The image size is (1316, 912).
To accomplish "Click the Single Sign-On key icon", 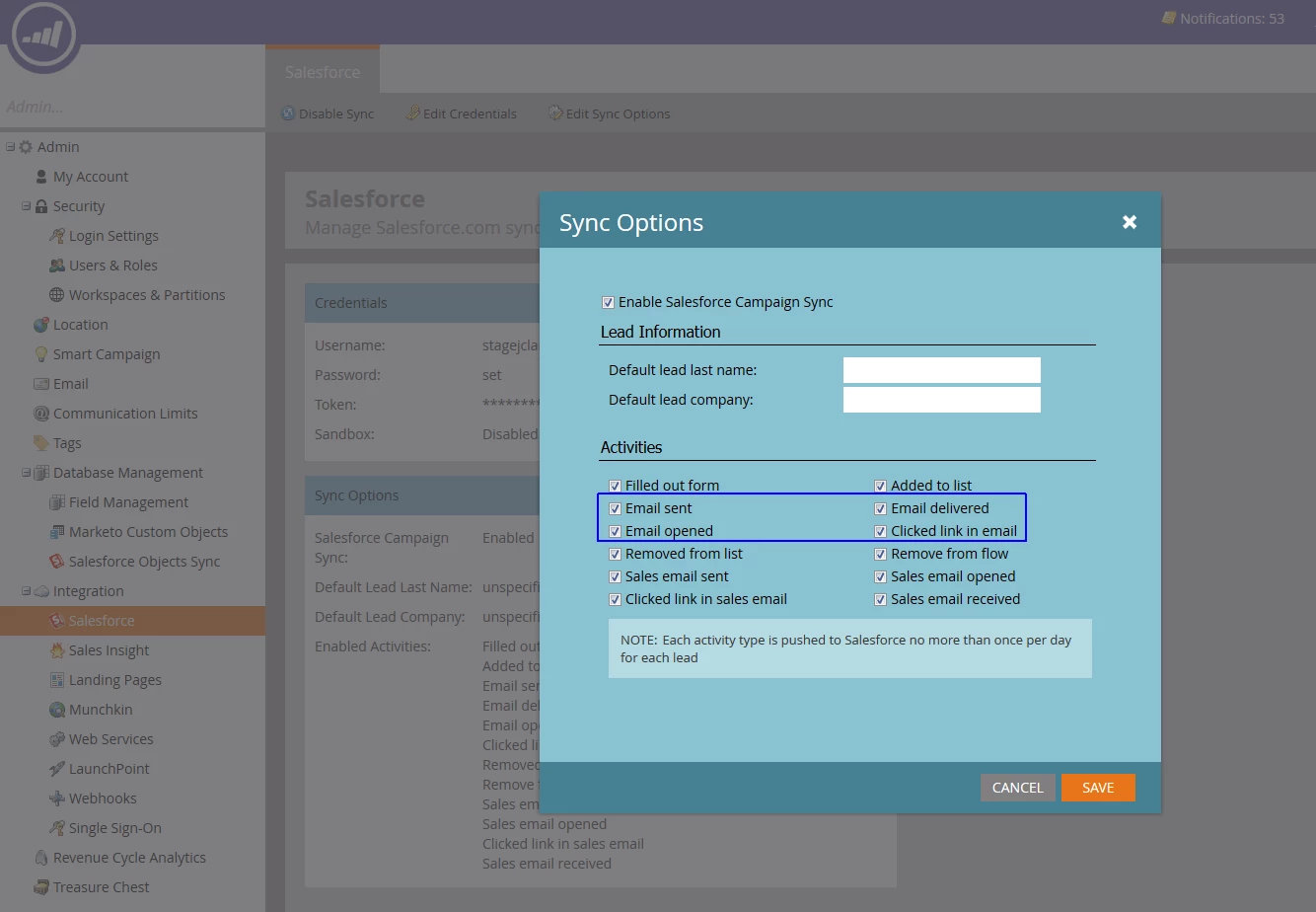I will [57, 828].
